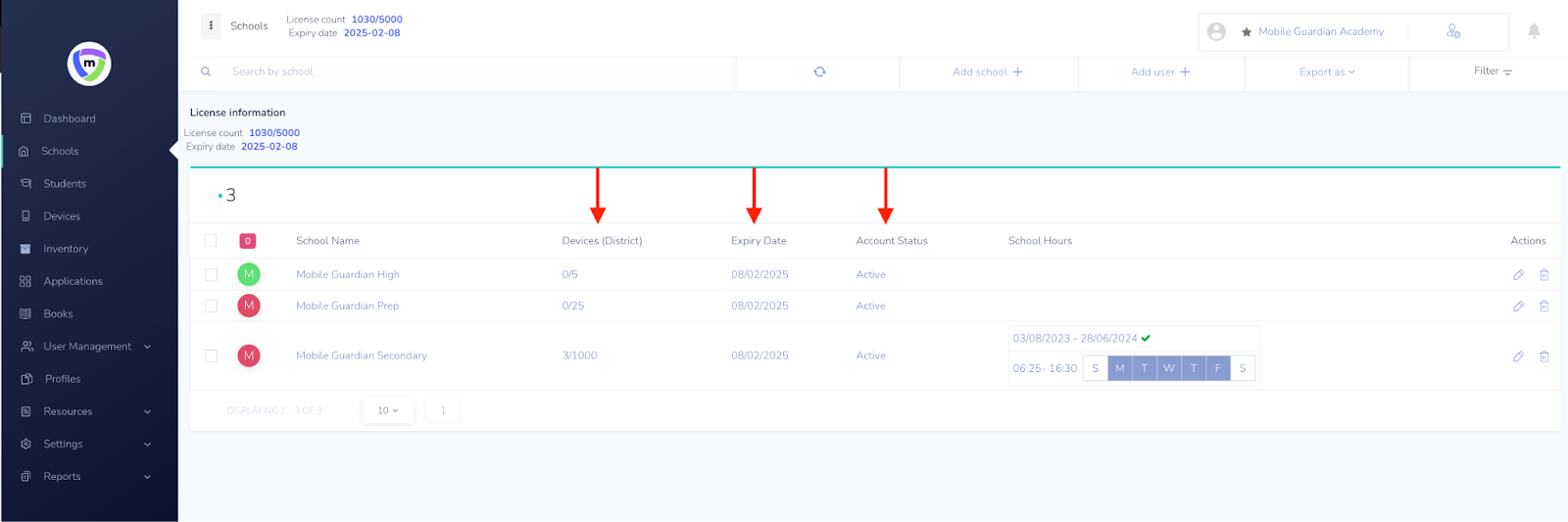Click the green M avatar for Mobile Guardian High
Viewport: 1568px width, 522px height.
coord(249,274)
